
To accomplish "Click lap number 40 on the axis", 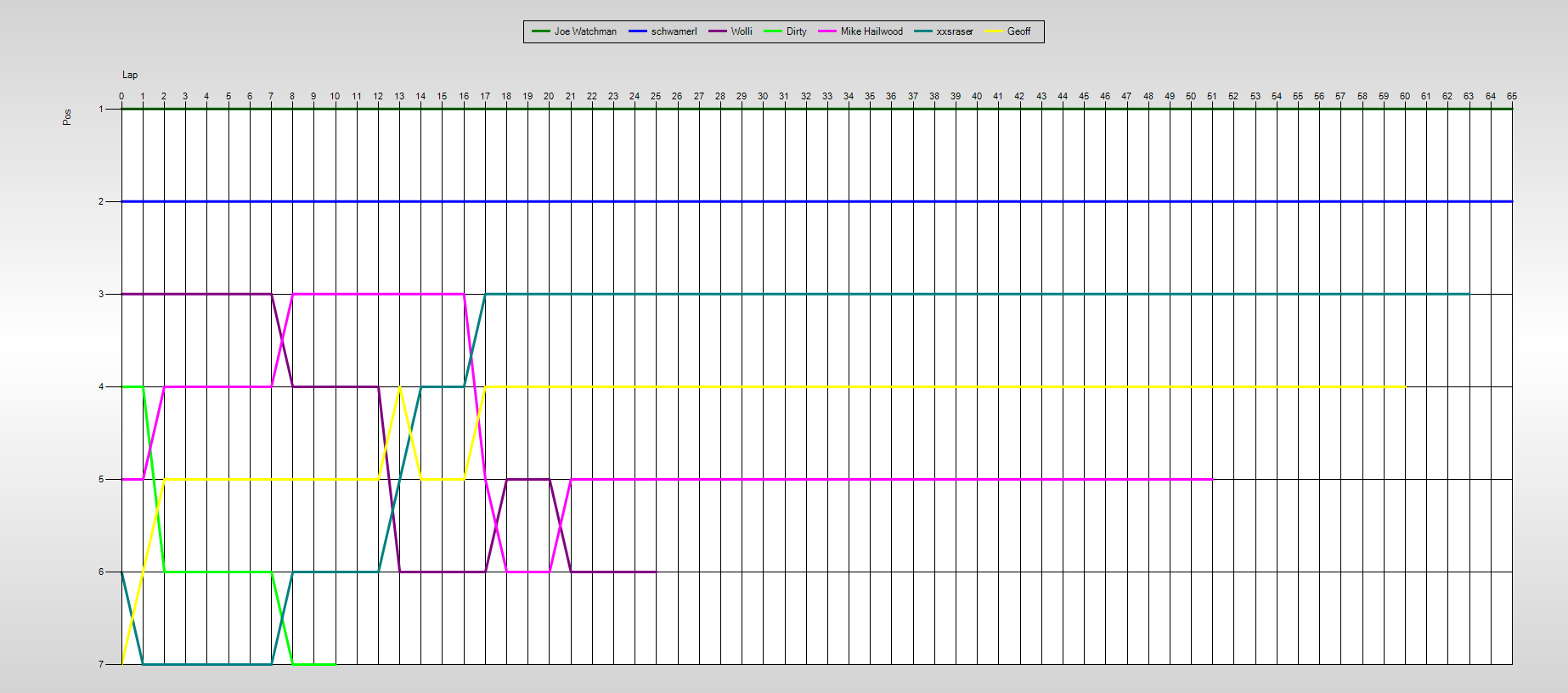I will pos(977,96).
